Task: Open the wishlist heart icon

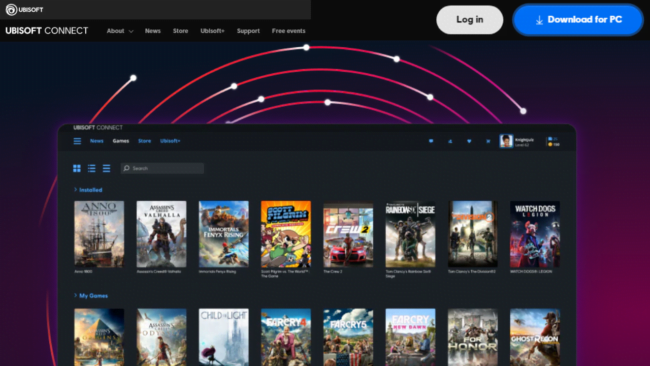Action: click(x=469, y=141)
